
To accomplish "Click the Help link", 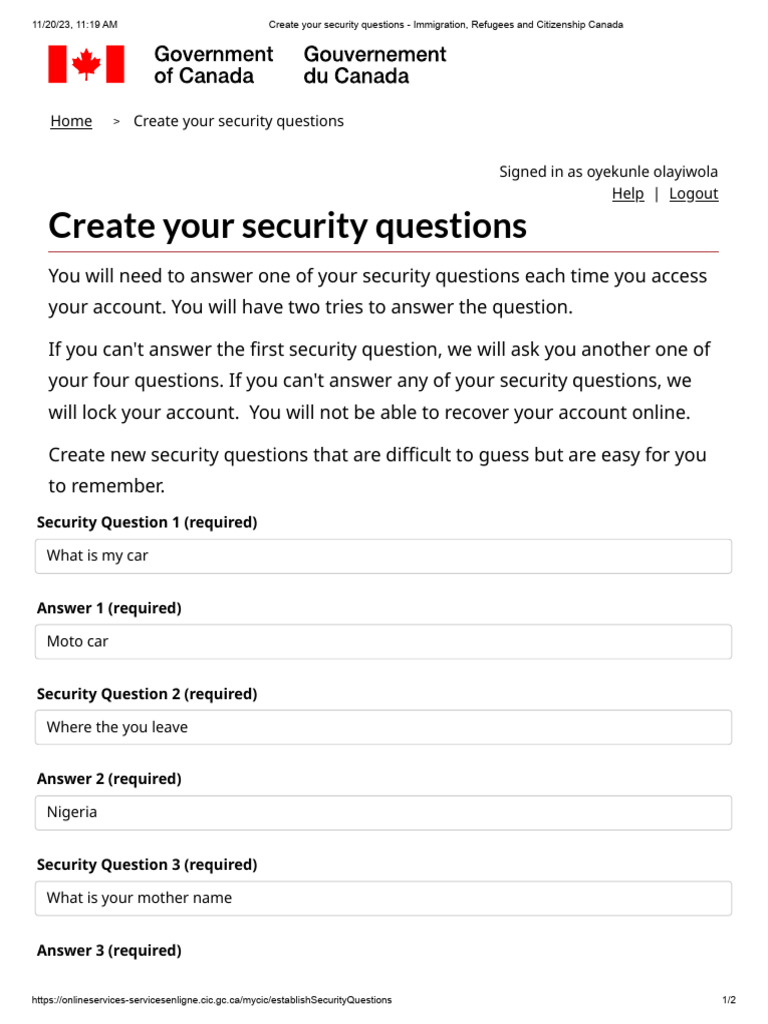I will [627, 194].
